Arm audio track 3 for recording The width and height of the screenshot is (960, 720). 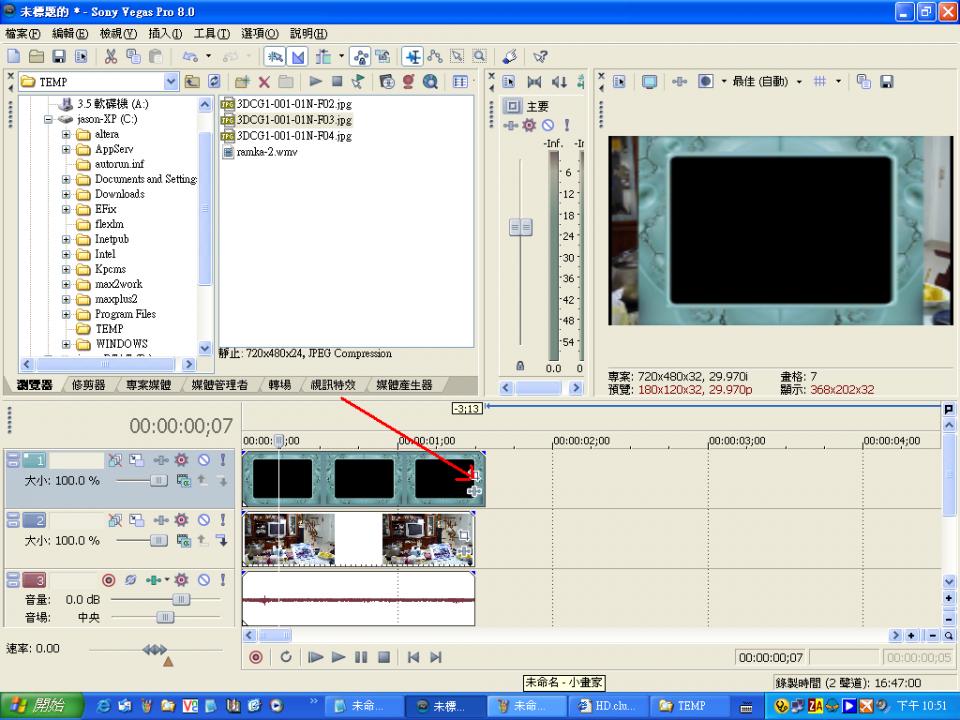109,580
